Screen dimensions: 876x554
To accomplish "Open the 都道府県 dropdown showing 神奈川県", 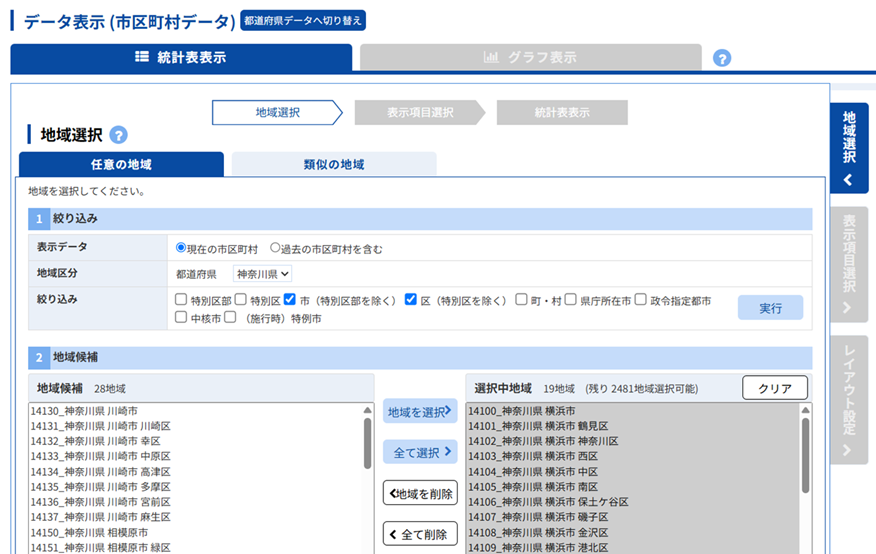I will [262, 274].
